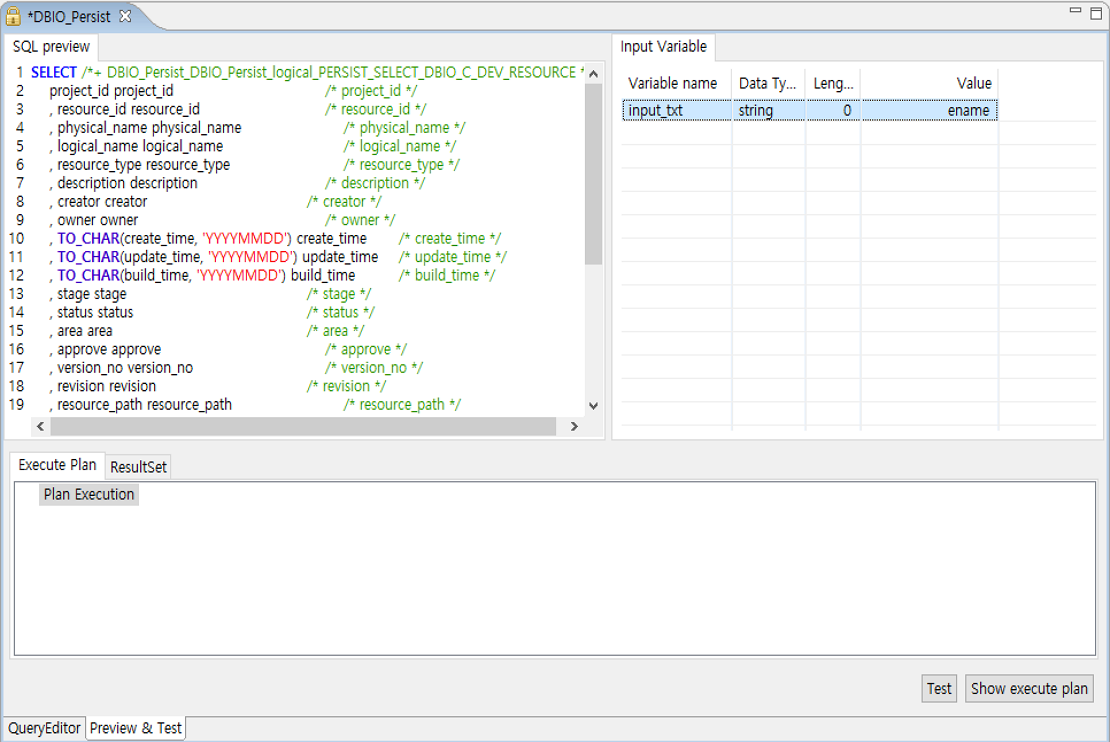Select the Execute Plan tab
Image resolution: width=1110 pixels, height=742 pixels.
tap(56, 466)
